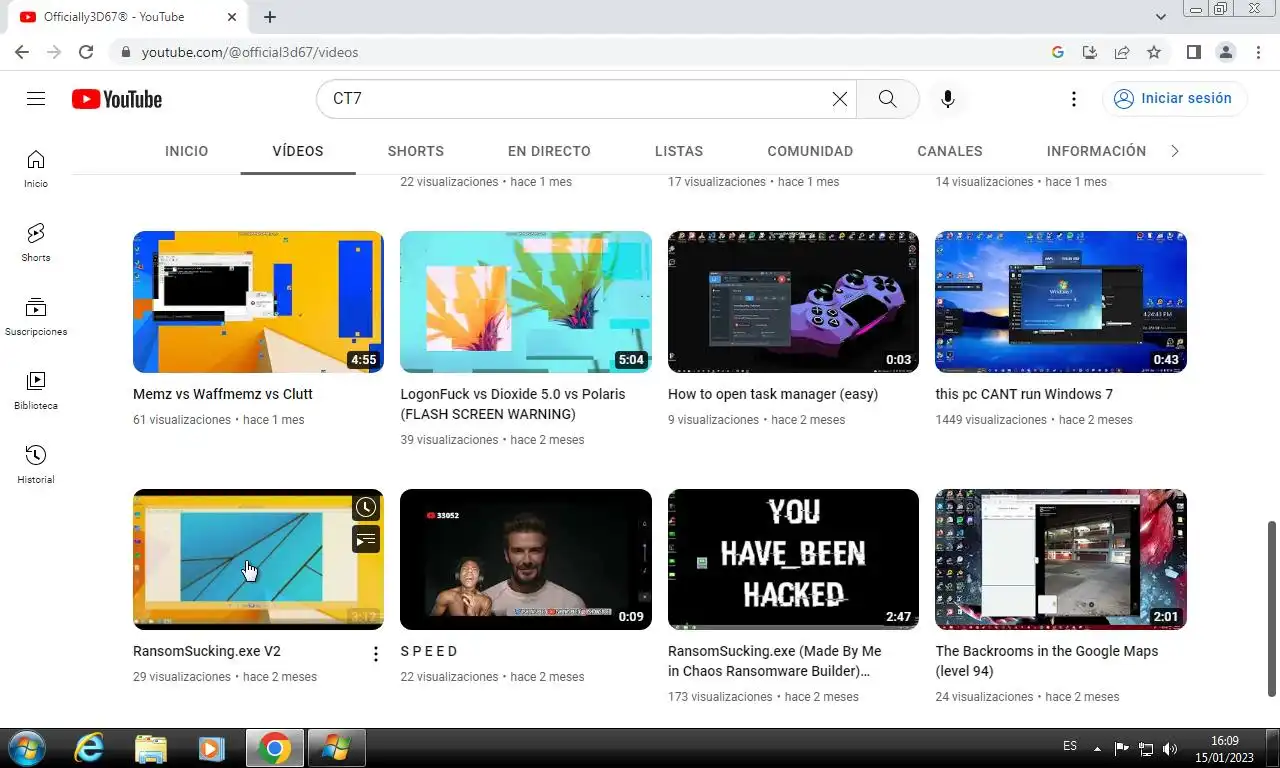Install app via address bar icon
1280x768 pixels.
pos(1090,52)
